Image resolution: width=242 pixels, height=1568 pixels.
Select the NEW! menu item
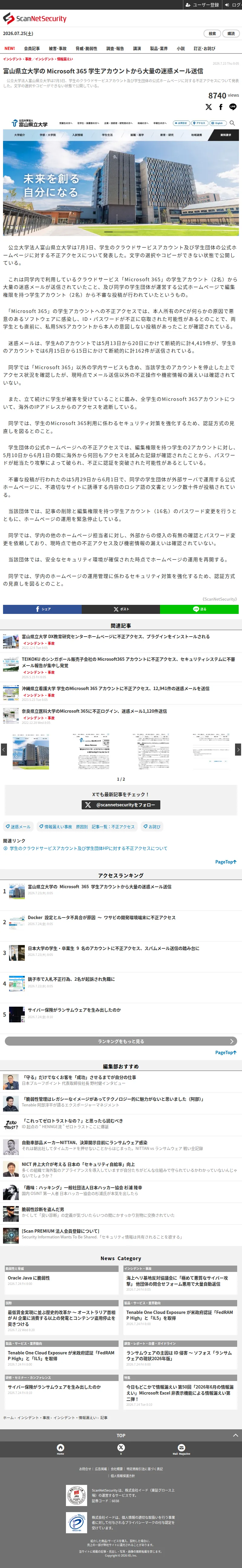click(x=10, y=49)
